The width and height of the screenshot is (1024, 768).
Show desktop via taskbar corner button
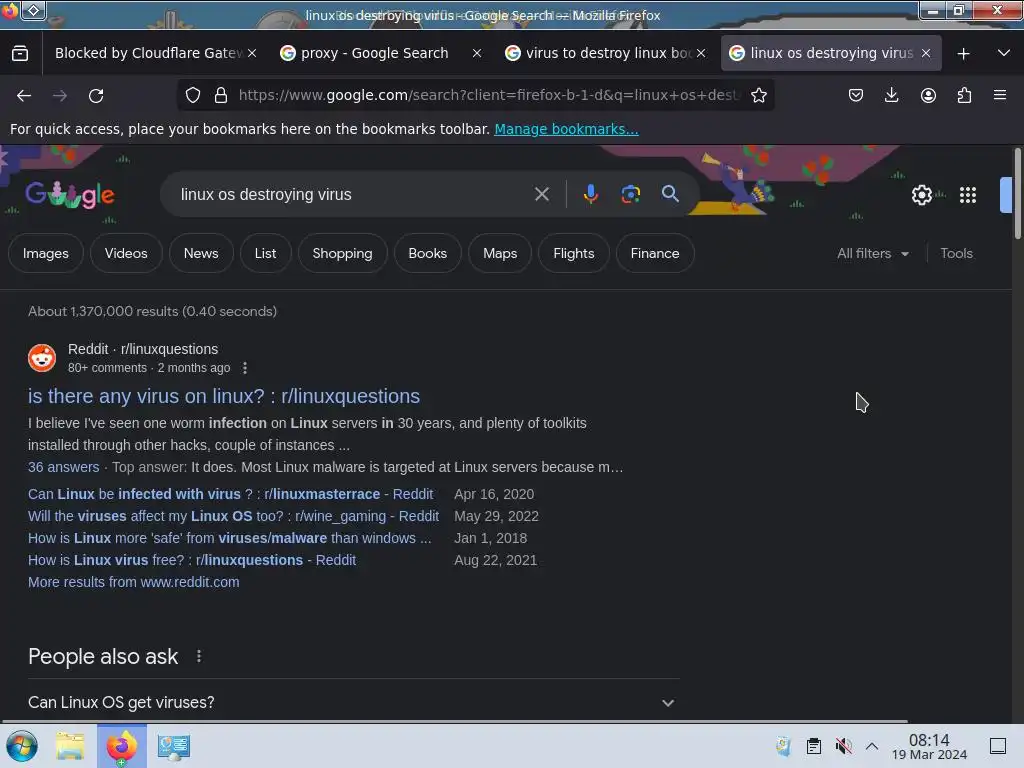coord(998,746)
